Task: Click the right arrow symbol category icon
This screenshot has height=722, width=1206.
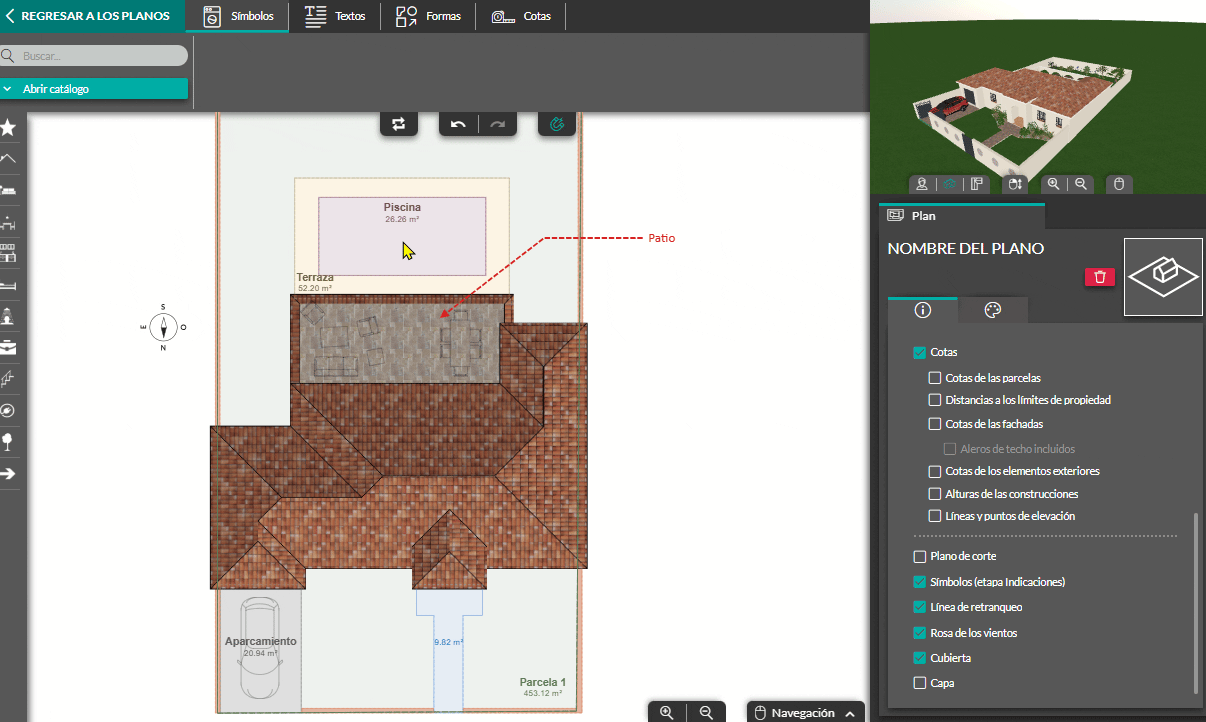Action: click(8, 473)
